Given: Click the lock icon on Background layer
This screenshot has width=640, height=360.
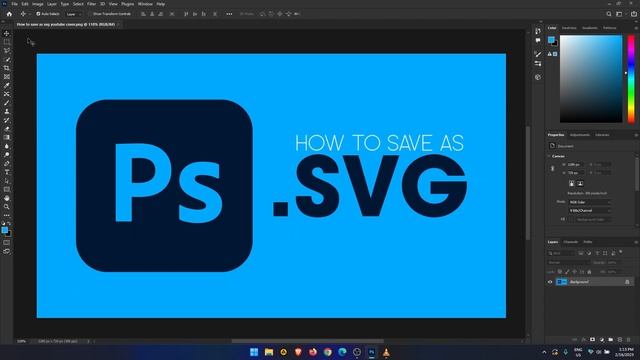Looking at the screenshot, I should pyautogui.click(x=627, y=282).
